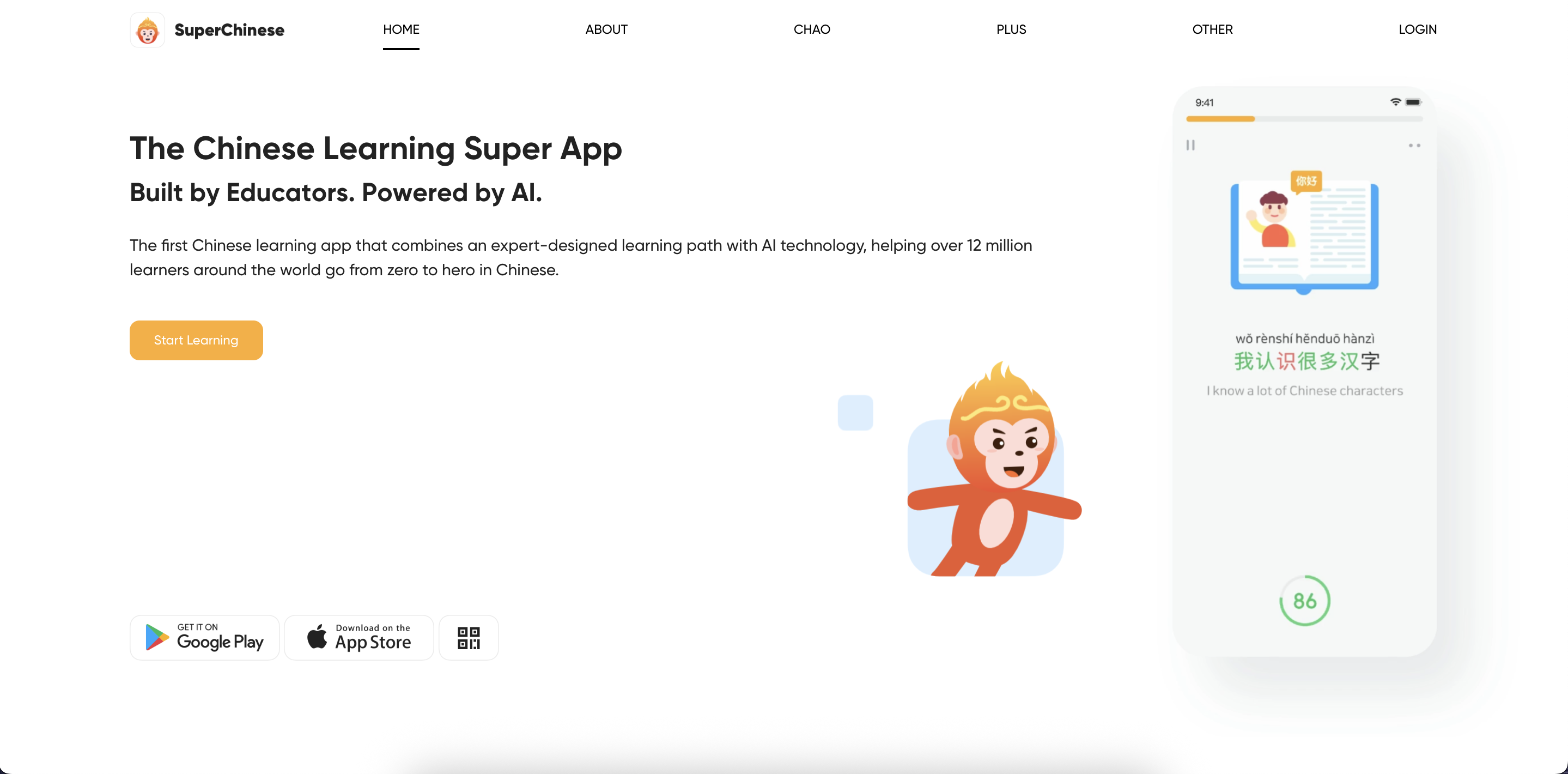Open the PLUS menu item
Viewport: 1568px width, 774px height.
point(1011,29)
